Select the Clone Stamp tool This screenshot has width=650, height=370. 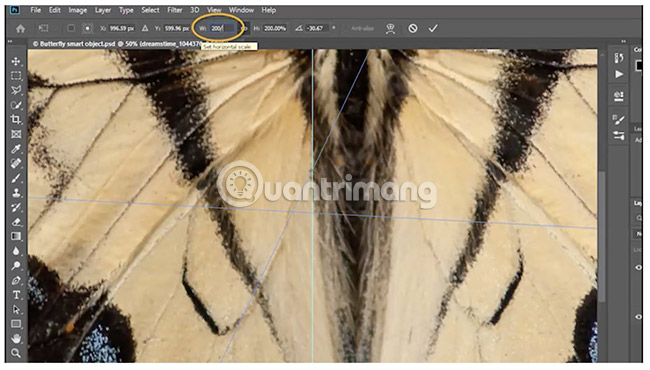click(16, 193)
